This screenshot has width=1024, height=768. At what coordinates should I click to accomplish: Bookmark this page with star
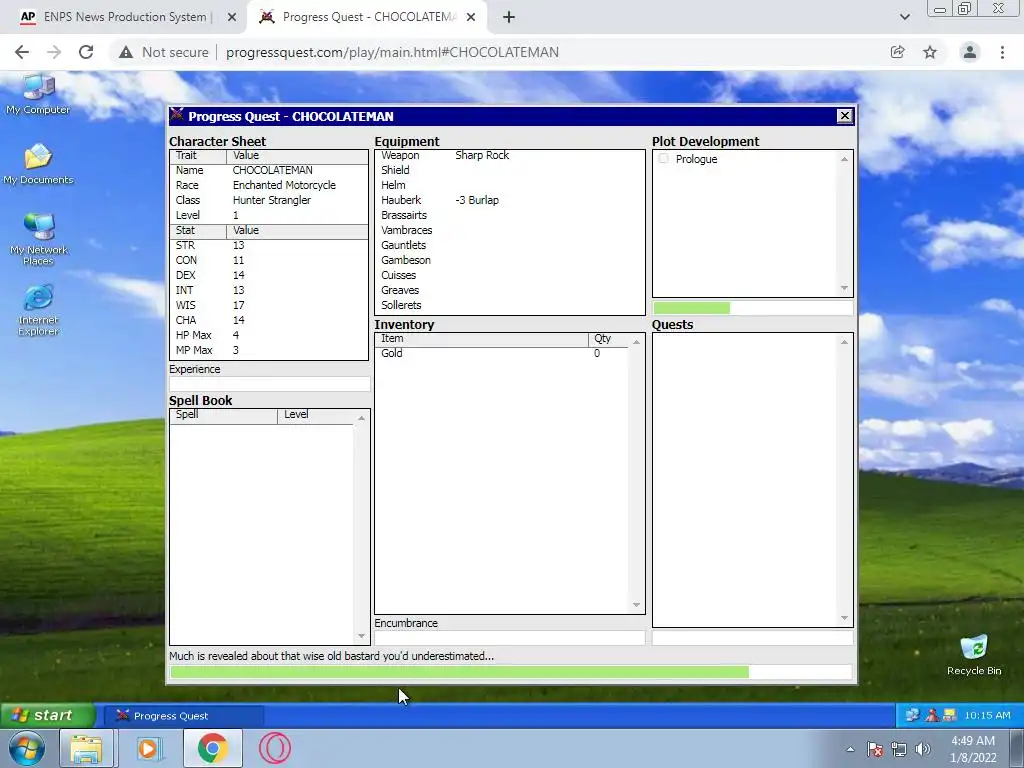click(x=930, y=52)
